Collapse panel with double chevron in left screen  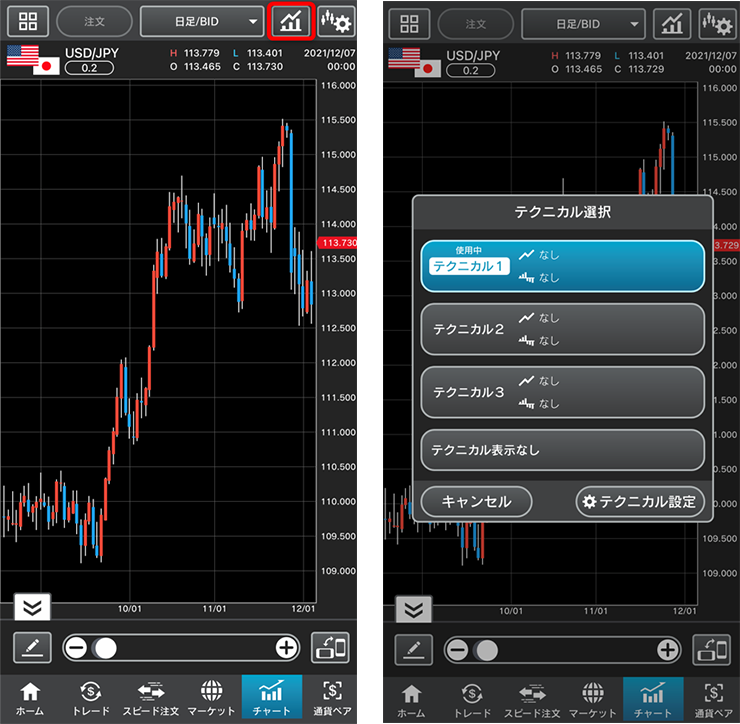click(x=33, y=607)
